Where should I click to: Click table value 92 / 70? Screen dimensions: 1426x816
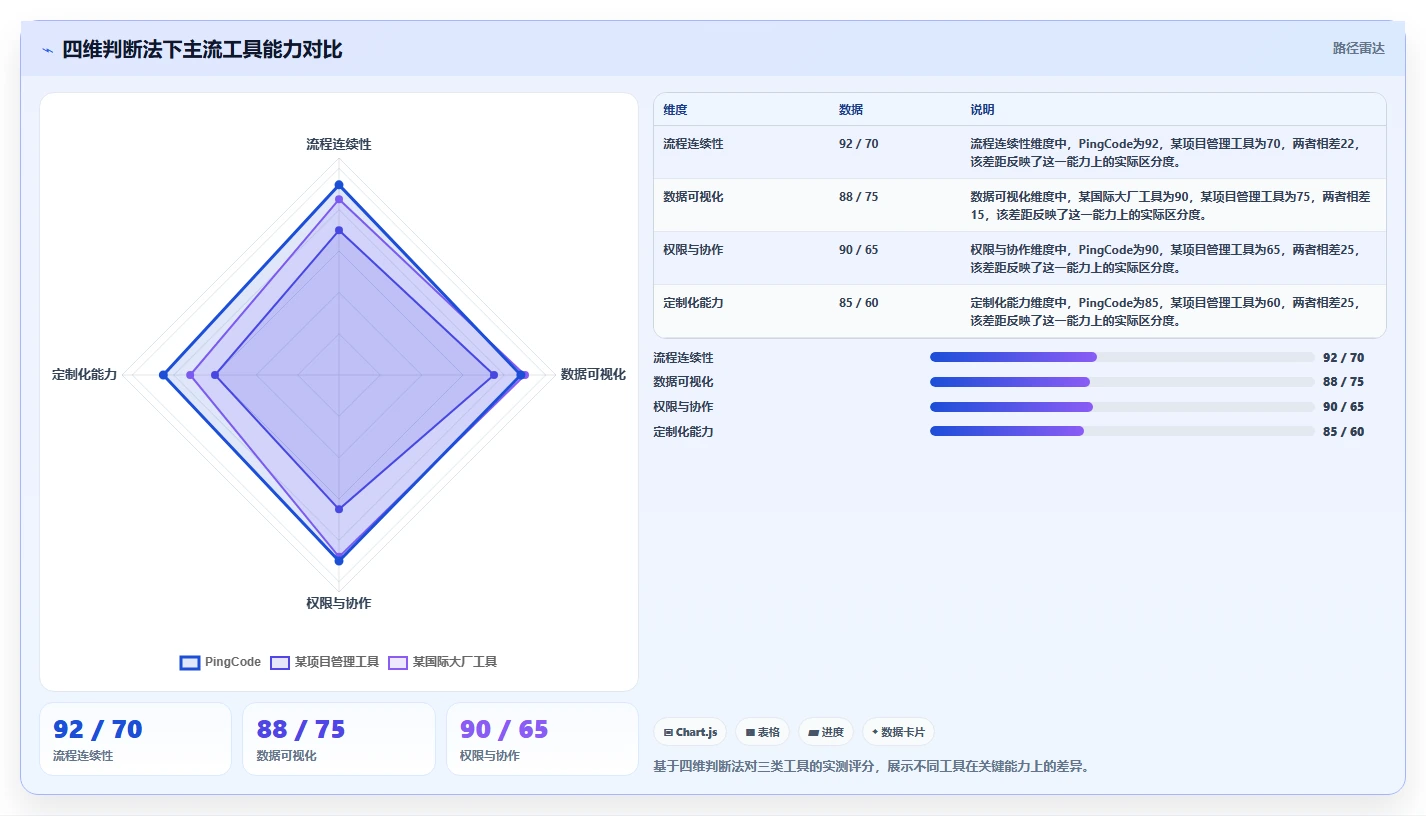[859, 144]
